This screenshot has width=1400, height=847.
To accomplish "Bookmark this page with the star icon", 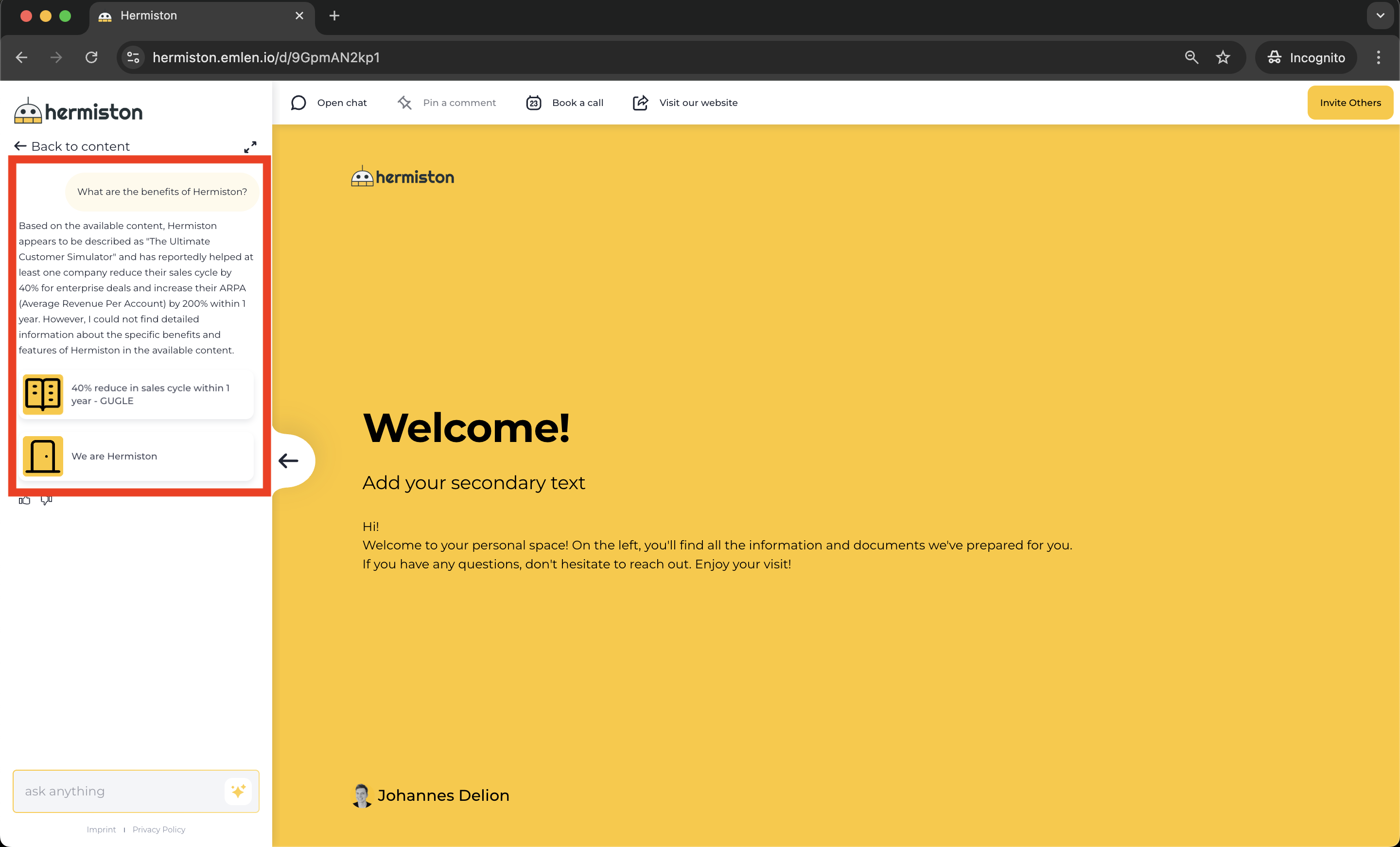I will click(1223, 57).
